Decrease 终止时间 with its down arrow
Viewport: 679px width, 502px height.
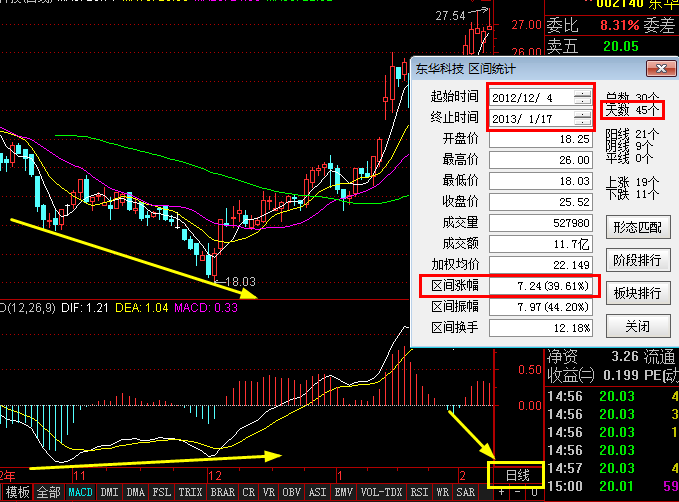tap(582, 122)
